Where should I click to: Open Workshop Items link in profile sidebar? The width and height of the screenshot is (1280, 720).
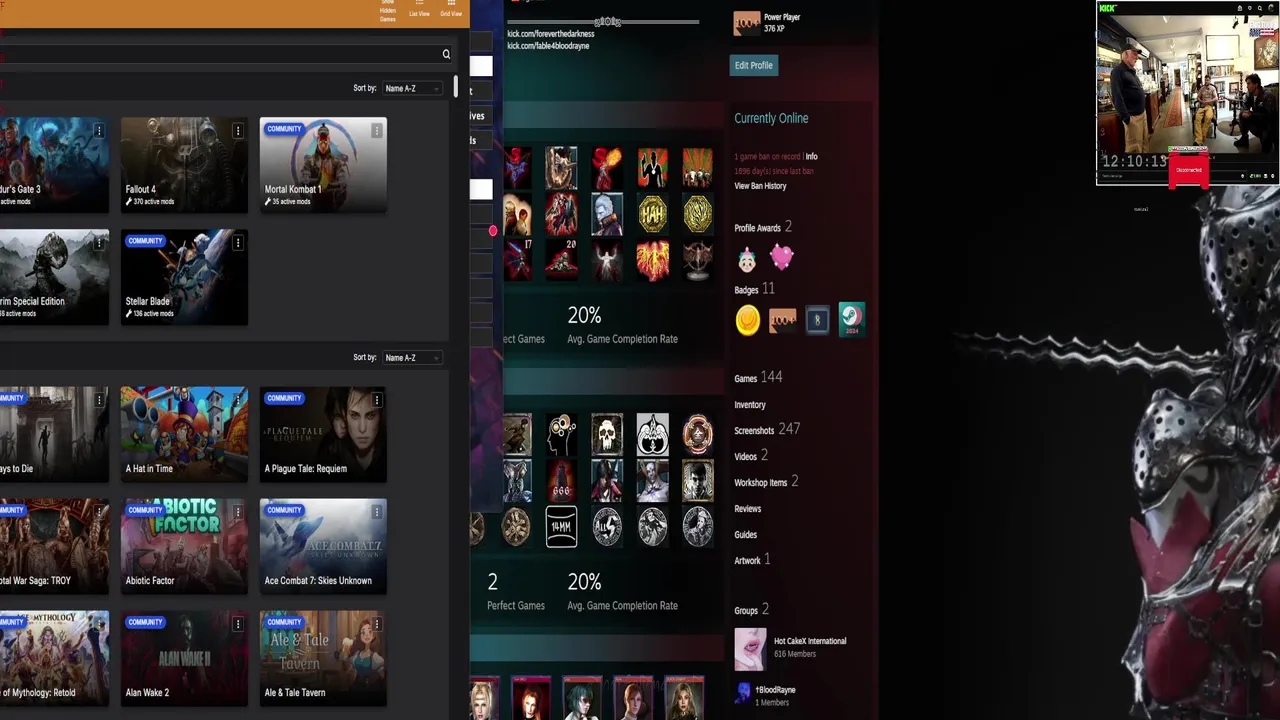(x=766, y=482)
